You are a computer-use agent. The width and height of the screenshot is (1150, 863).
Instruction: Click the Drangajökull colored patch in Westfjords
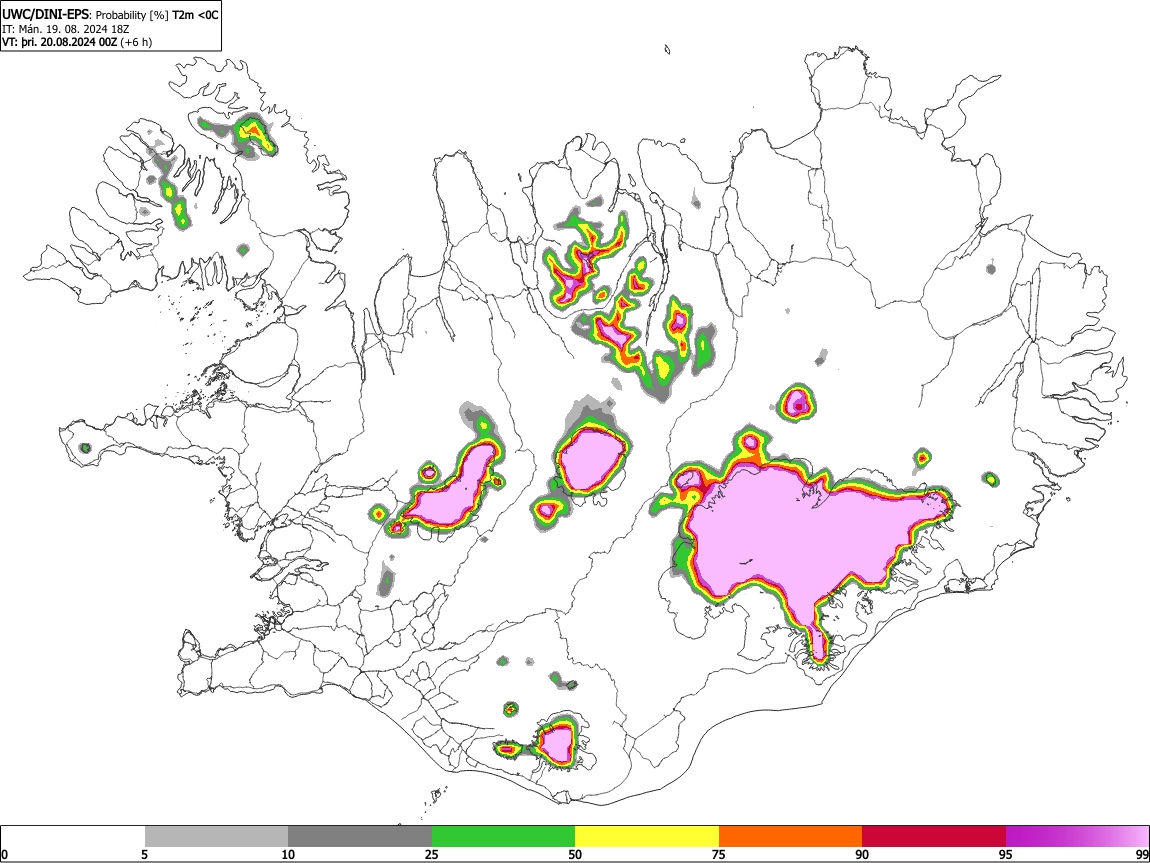[x=253, y=133]
